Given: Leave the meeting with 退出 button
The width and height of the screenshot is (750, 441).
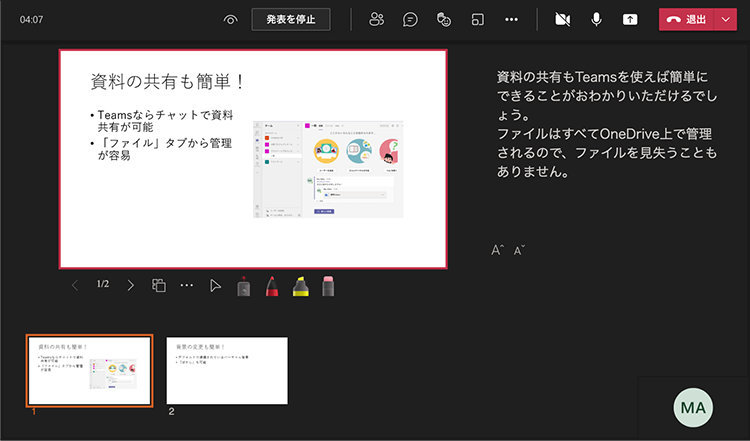Looking at the screenshot, I should [686, 20].
